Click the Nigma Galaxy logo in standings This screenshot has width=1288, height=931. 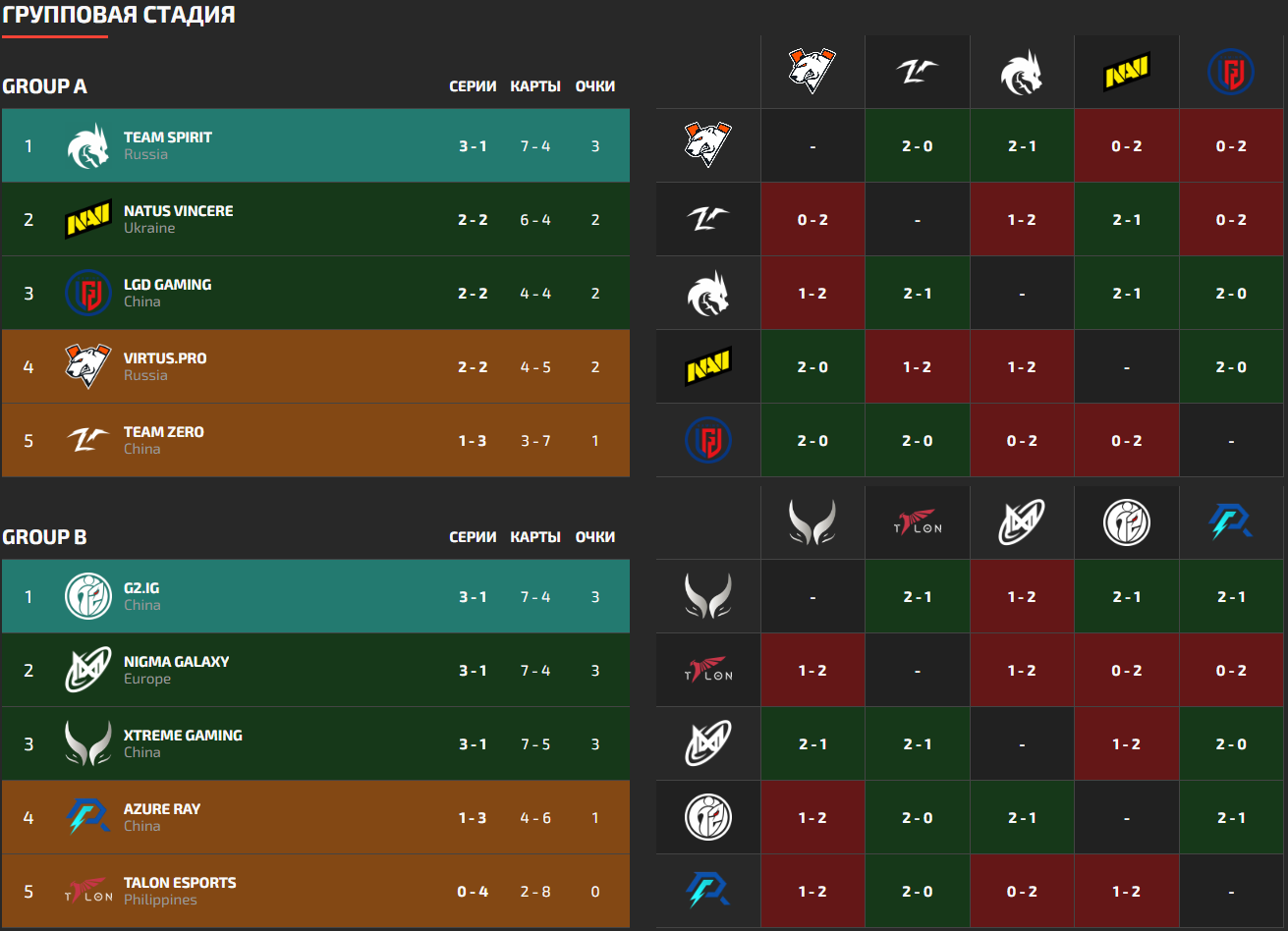point(88,671)
